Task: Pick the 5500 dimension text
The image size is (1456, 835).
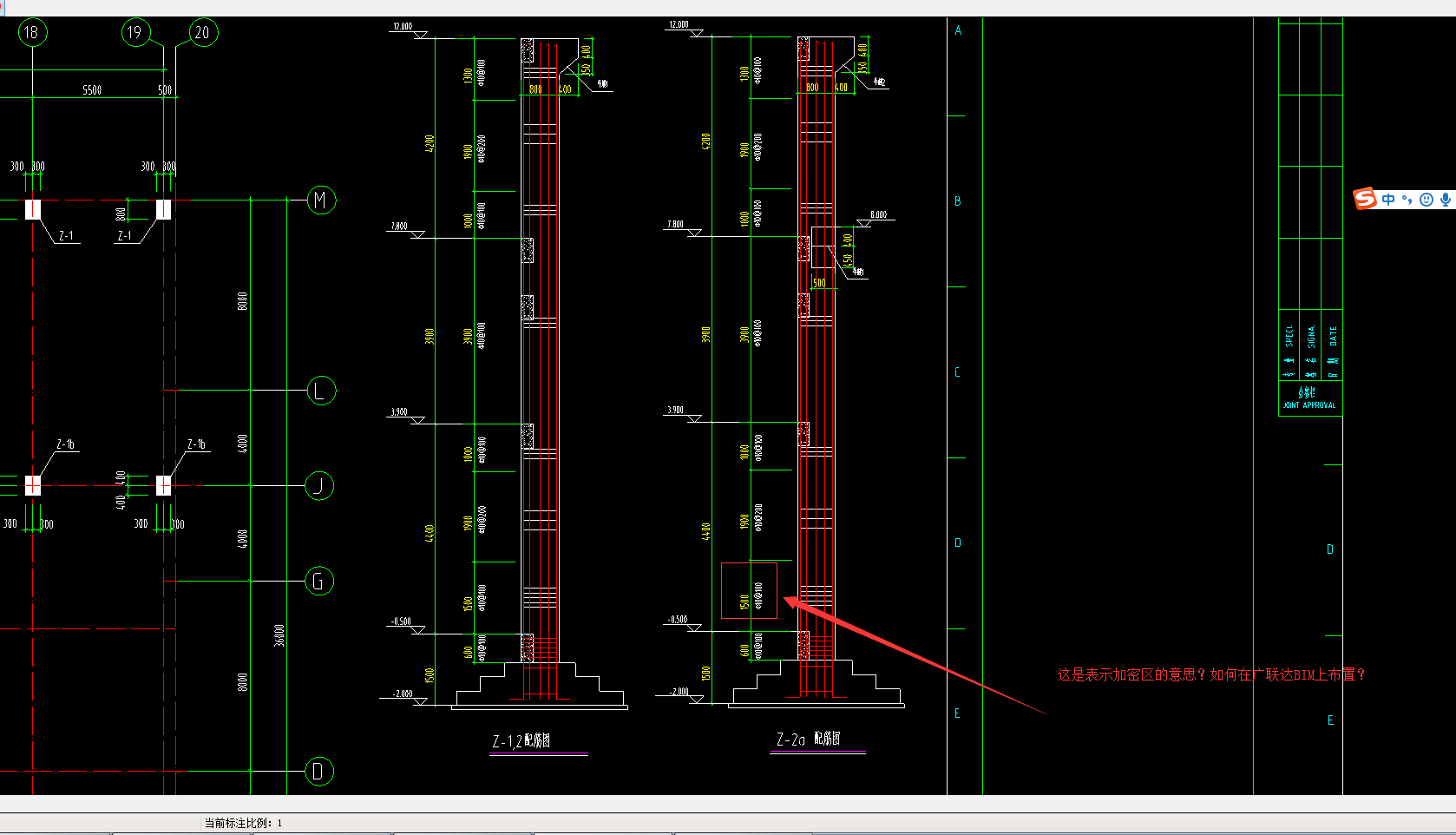Action: pos(92,90)
